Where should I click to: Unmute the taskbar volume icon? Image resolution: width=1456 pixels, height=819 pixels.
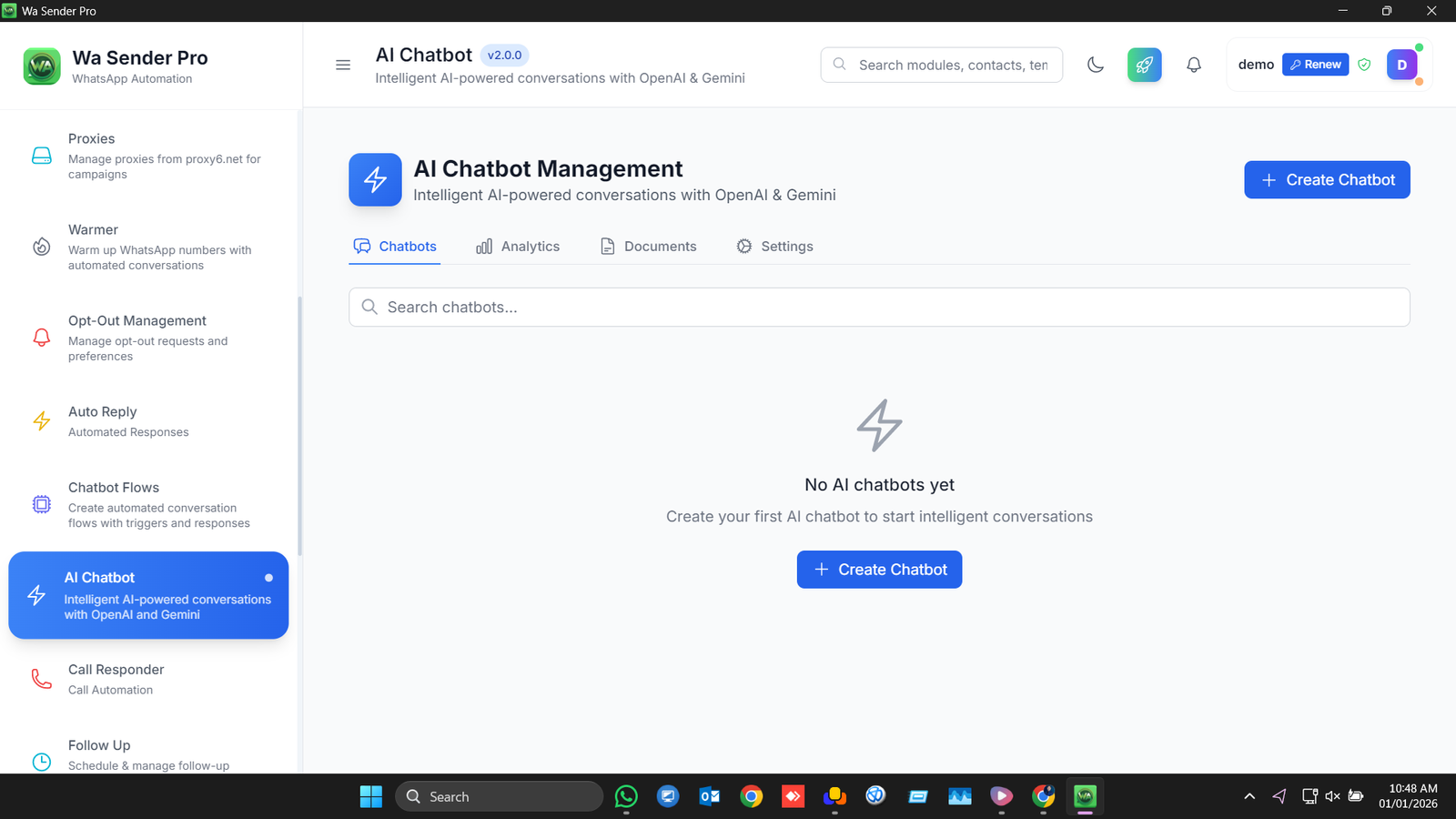pos(1332,796)
